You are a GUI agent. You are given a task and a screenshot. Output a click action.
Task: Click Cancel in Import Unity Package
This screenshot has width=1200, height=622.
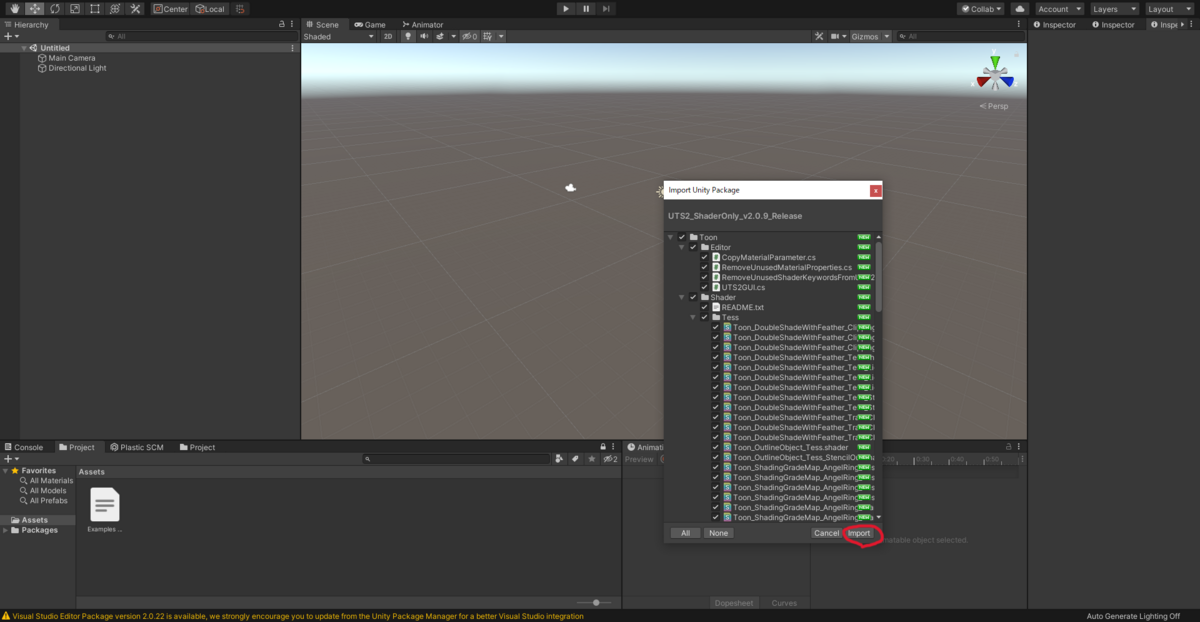point(826,533)
